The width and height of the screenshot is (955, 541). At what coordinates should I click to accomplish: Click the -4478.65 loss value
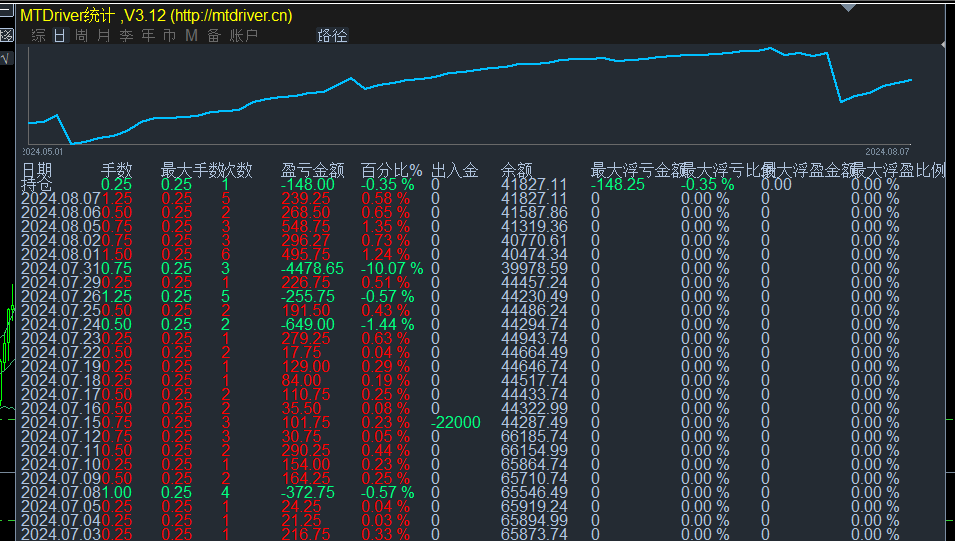(x=312, y=269)
